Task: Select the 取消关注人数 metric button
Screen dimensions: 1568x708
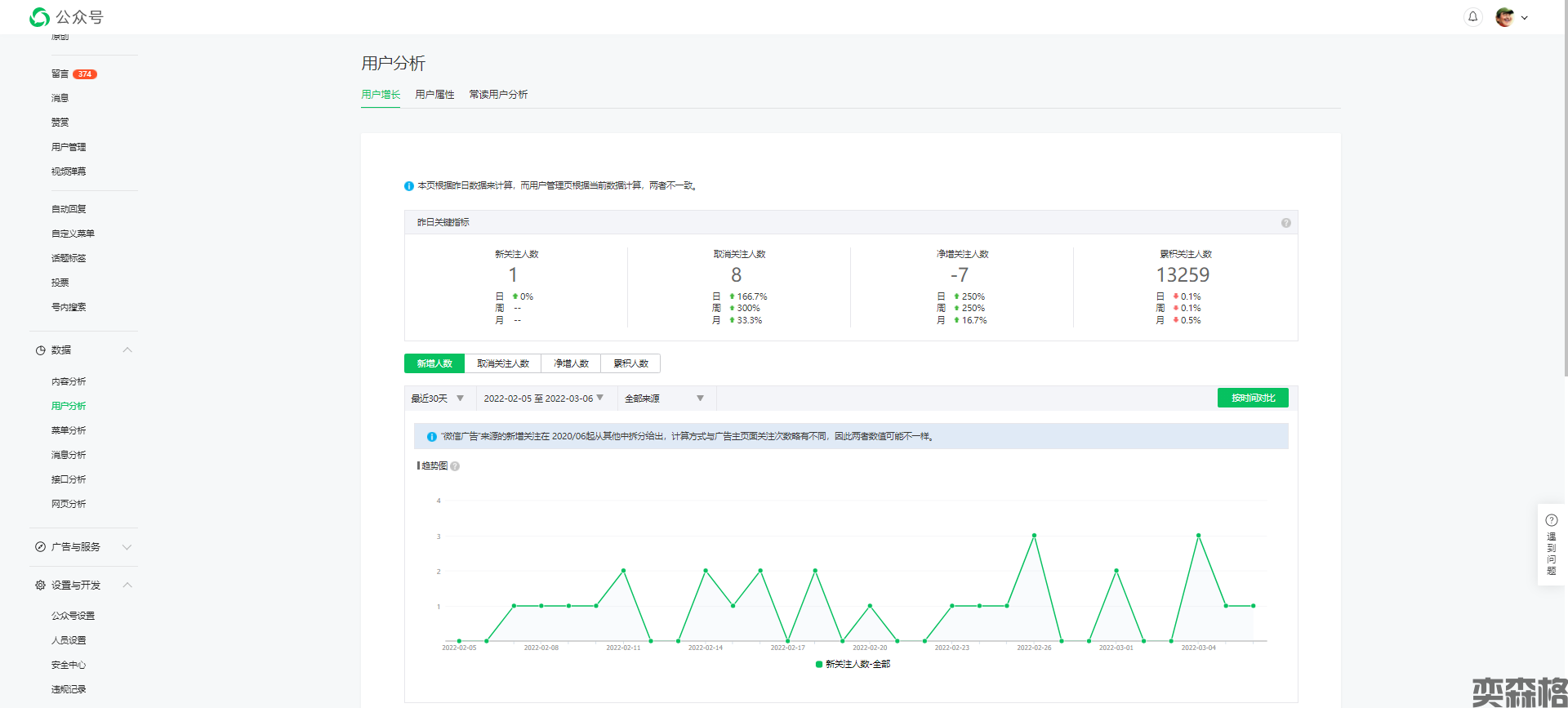Action: pyautogui.click(x=502, y=363)
